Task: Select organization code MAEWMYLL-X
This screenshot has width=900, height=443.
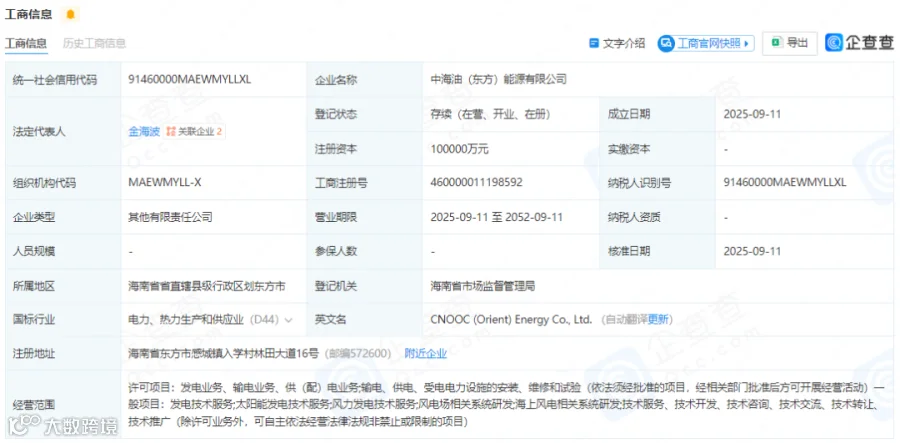Action: pos(165,183)
